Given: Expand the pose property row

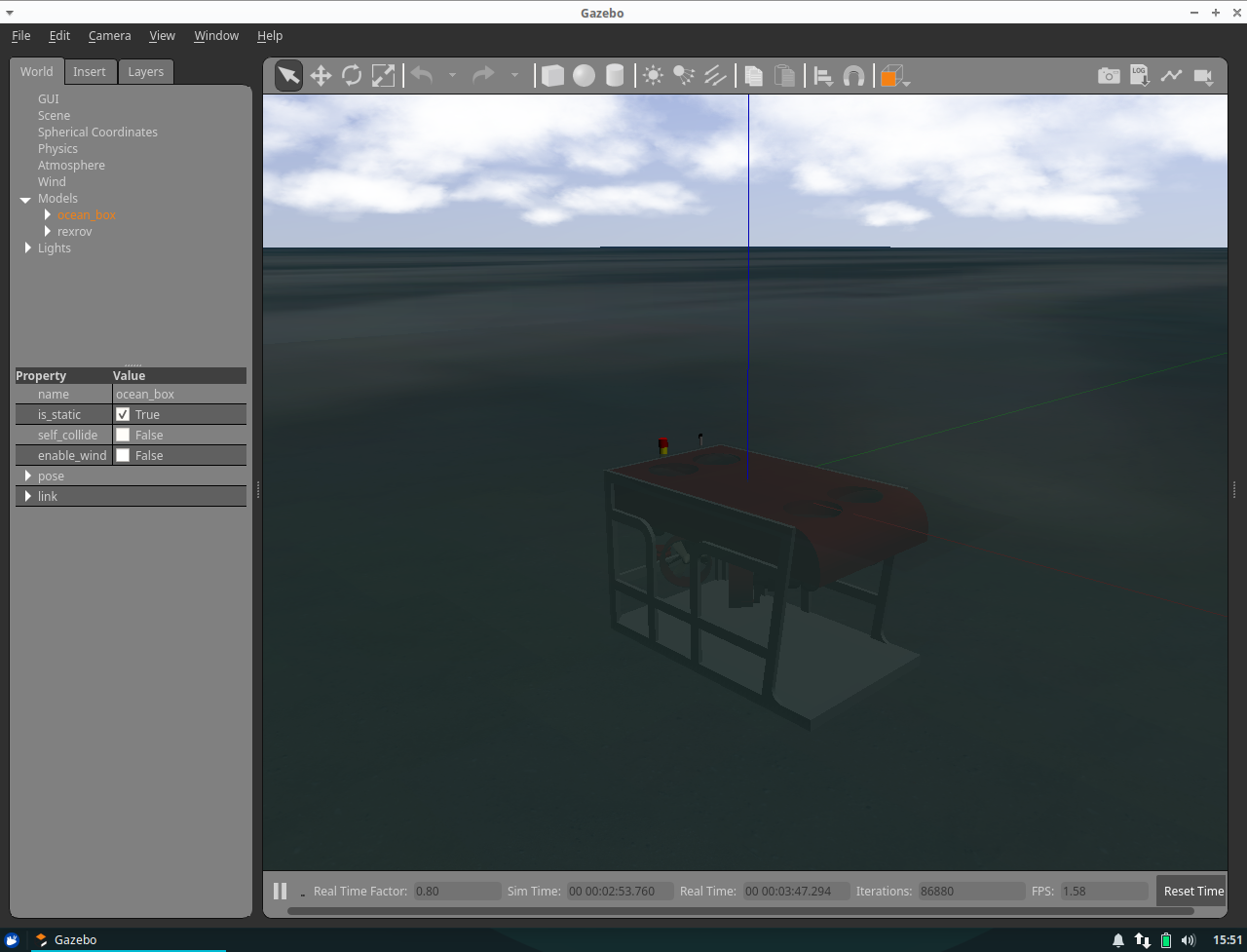Looking at the screenshot, I should click(28, 476).
